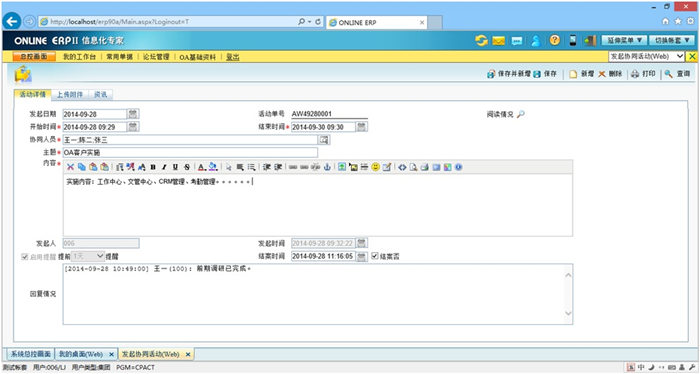Toggle underline formatting in content editor
This screenshot has height=374, width=700.
click(175, 167)
